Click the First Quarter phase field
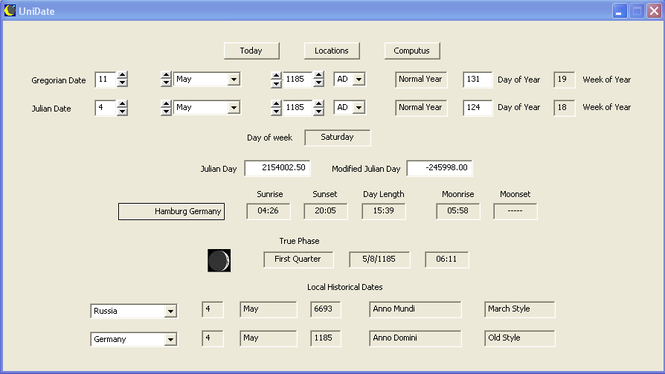 (x=298, y=260)
